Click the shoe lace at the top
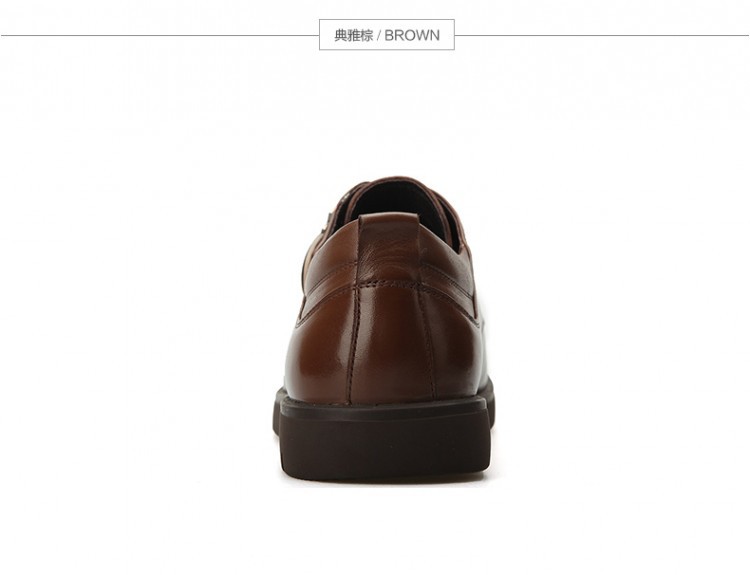This screenshot has height=575, width=750. [383, 184]
